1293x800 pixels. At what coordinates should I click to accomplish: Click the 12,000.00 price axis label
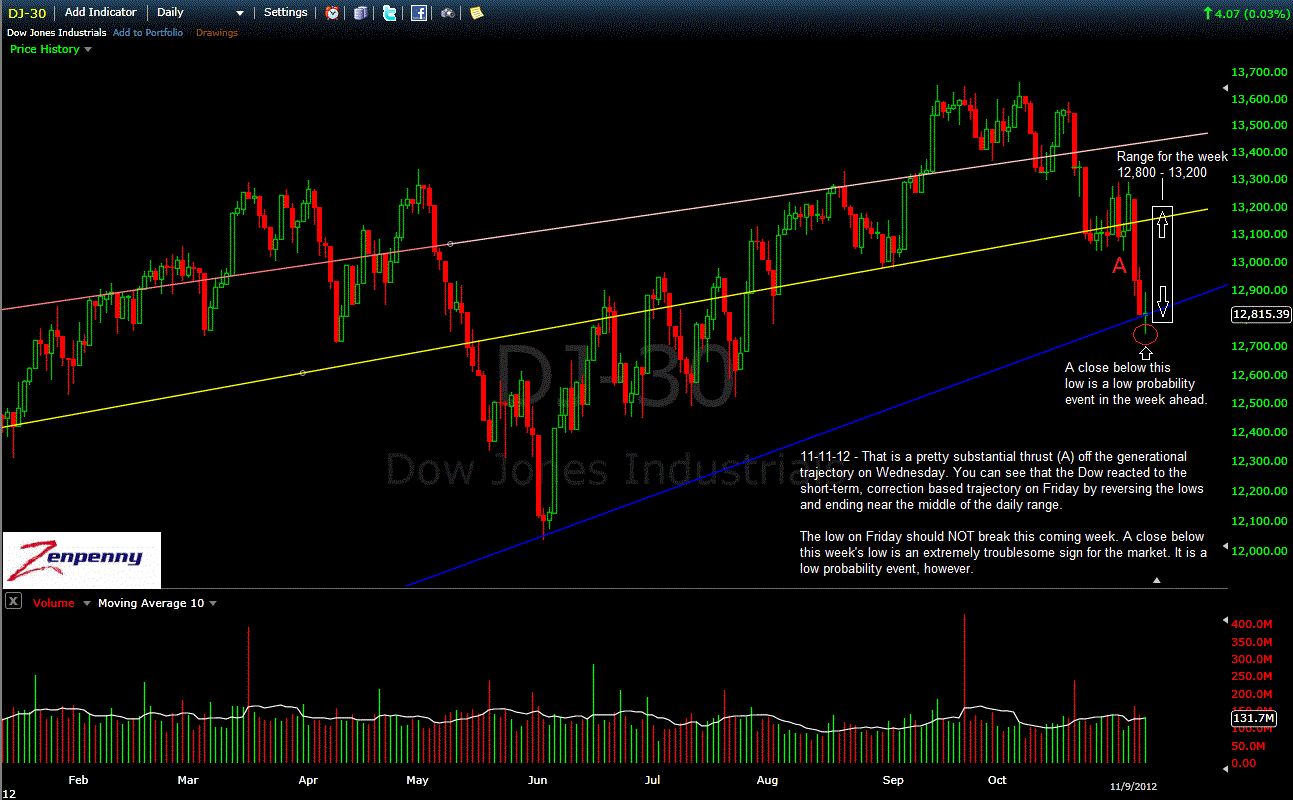[x=1258, y=551]
